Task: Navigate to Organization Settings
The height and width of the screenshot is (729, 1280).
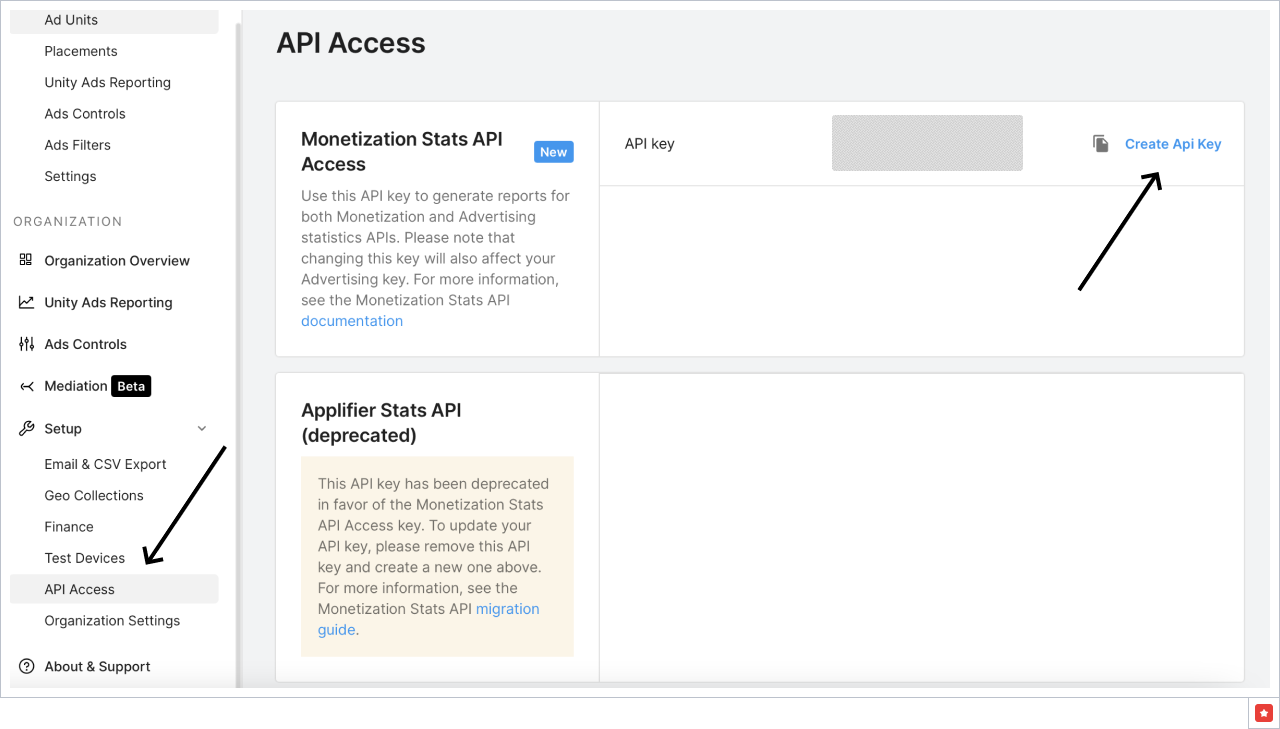Action: pyautogui.click(x=112, y=620)
